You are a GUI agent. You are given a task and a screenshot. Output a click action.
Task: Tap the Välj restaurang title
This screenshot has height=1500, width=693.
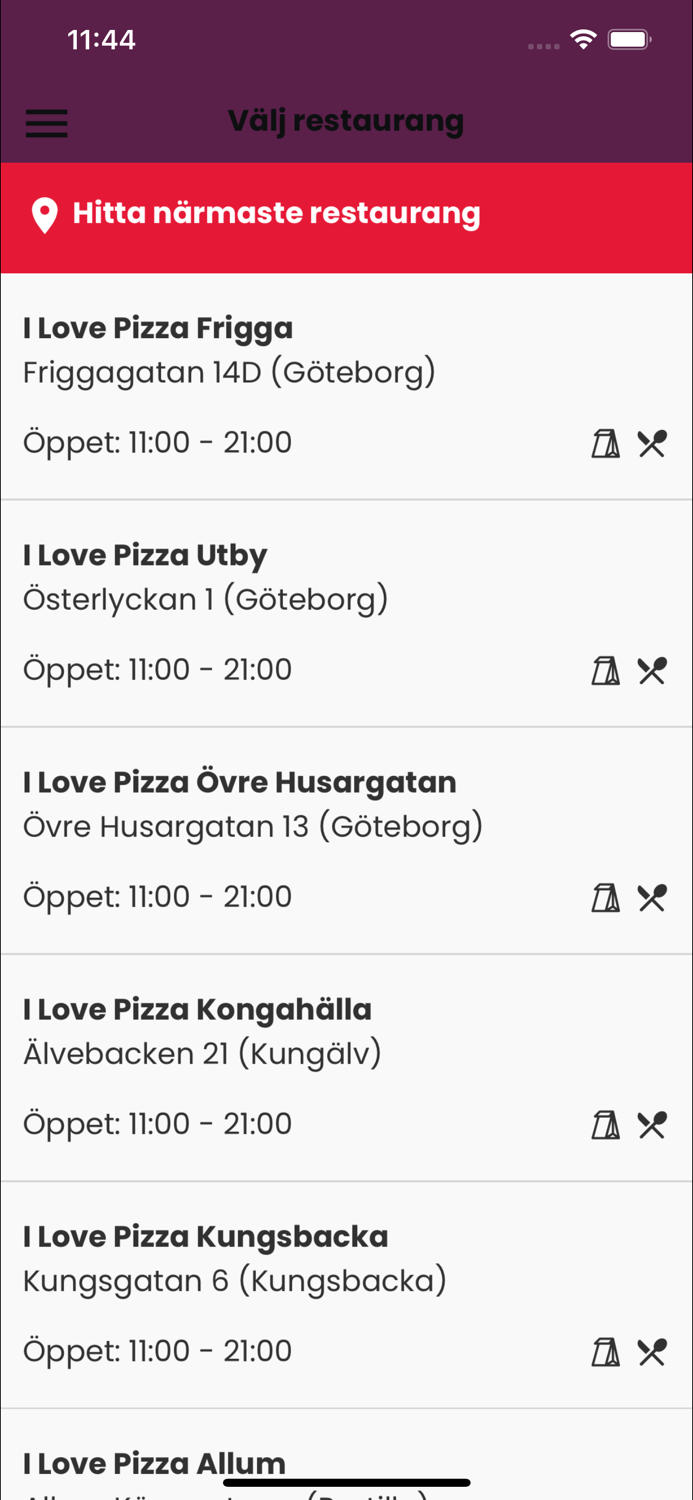tap(346, 120)
